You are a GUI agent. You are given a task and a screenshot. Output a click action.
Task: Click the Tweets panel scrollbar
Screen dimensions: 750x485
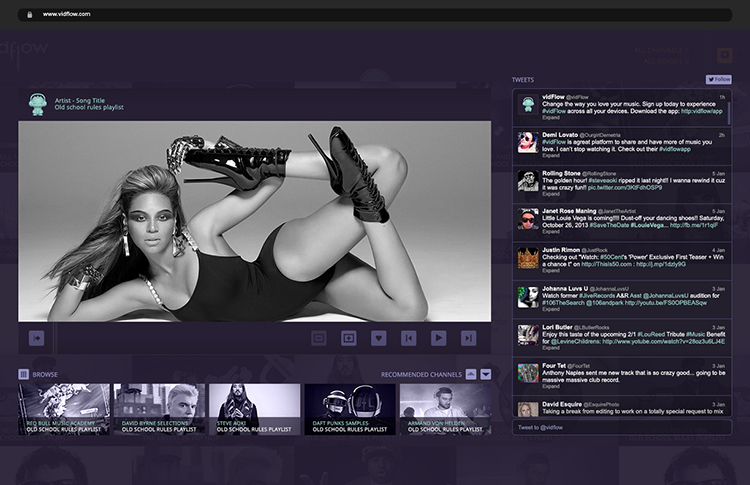tap(729, 112)
